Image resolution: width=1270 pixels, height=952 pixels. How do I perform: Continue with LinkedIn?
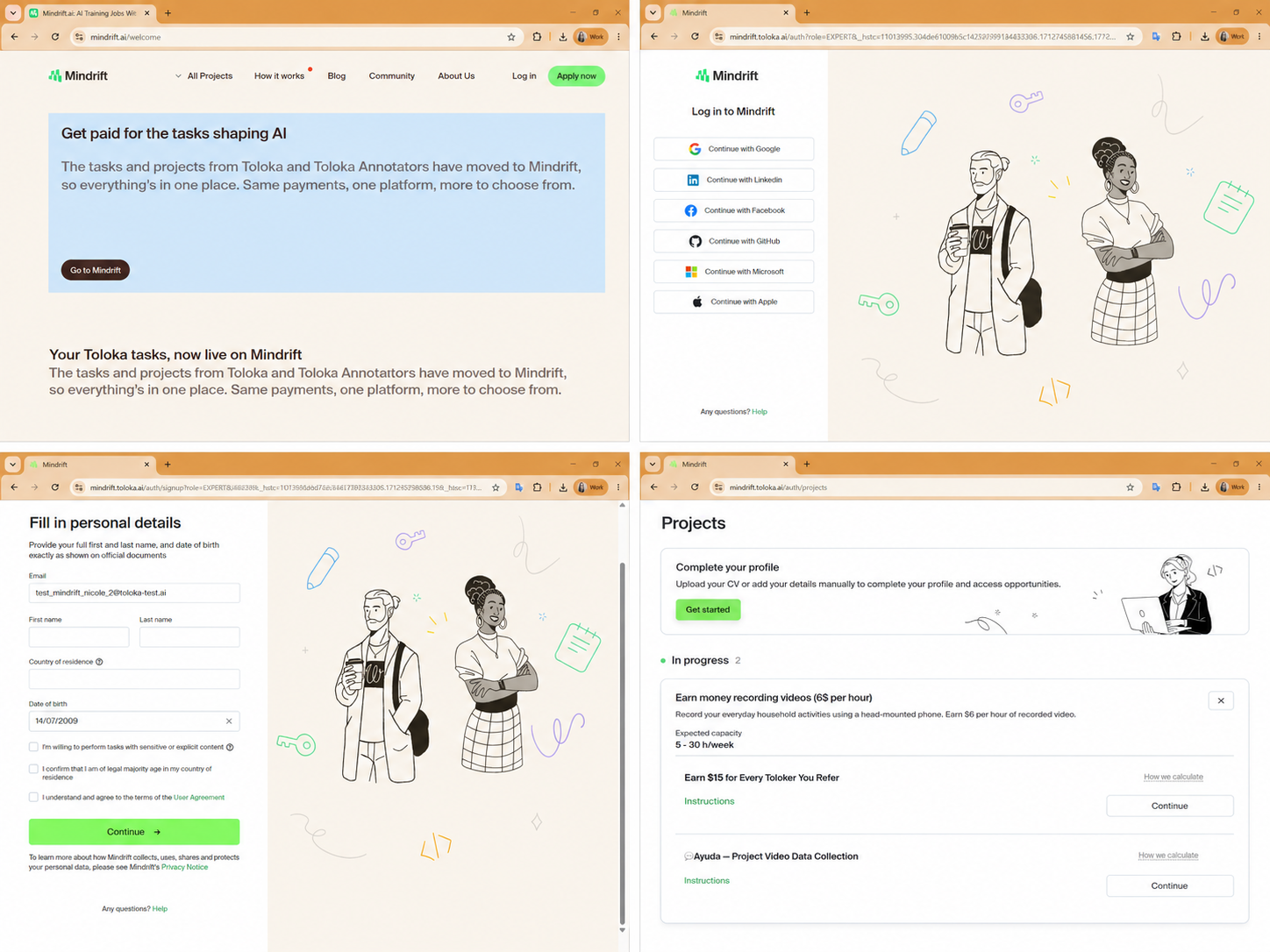[x=734, y=180]
